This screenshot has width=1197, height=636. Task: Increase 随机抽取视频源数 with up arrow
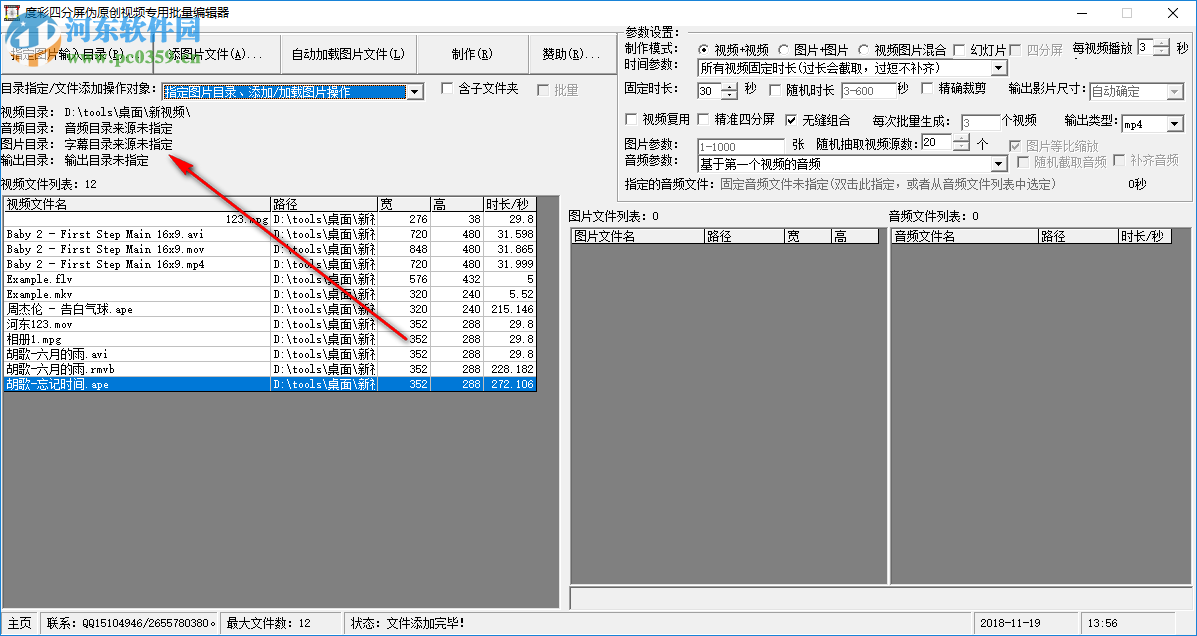(x=962, y=138)
